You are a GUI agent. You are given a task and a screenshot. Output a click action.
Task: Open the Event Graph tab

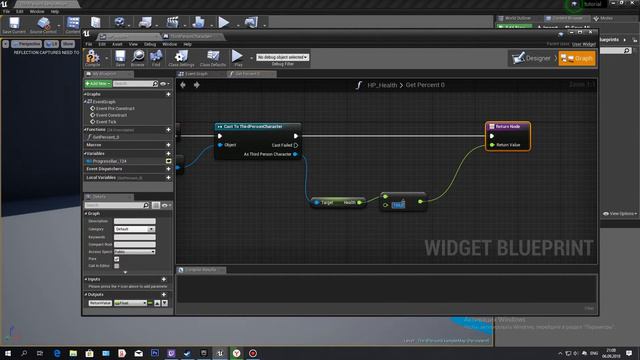197,74
